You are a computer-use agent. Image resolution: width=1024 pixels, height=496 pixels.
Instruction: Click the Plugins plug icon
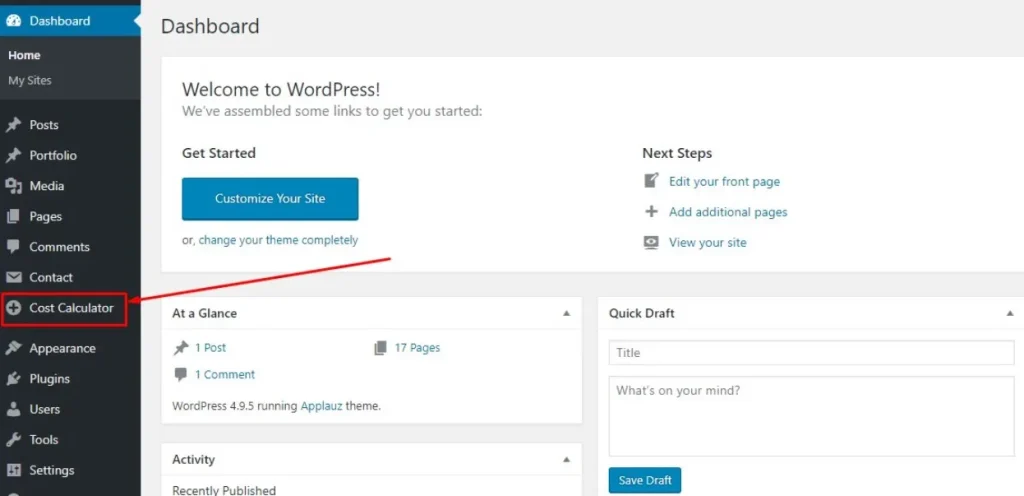14,379
